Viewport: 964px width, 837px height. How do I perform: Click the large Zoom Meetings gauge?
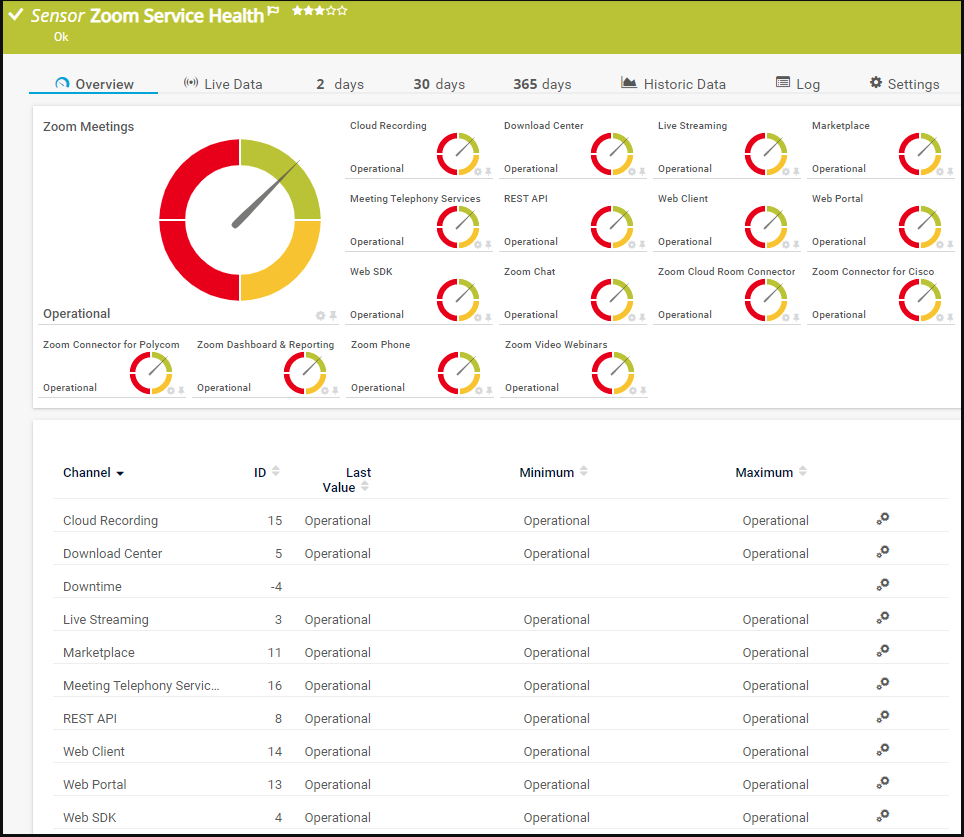240,220
